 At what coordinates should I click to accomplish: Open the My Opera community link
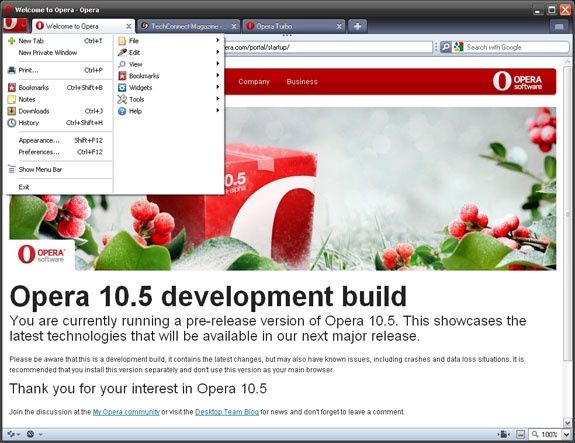(126, 412)
